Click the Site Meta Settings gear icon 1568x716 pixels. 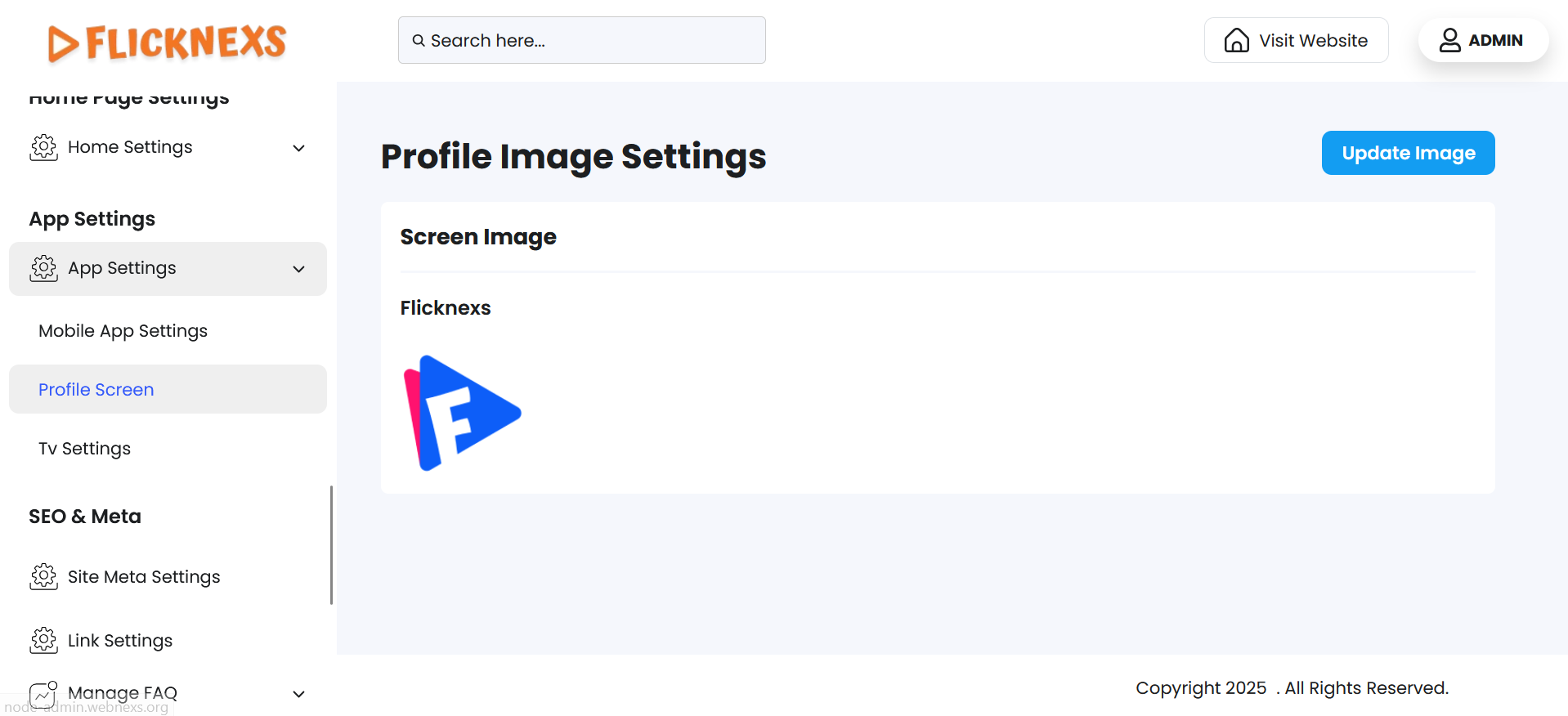tap(43, 577)
